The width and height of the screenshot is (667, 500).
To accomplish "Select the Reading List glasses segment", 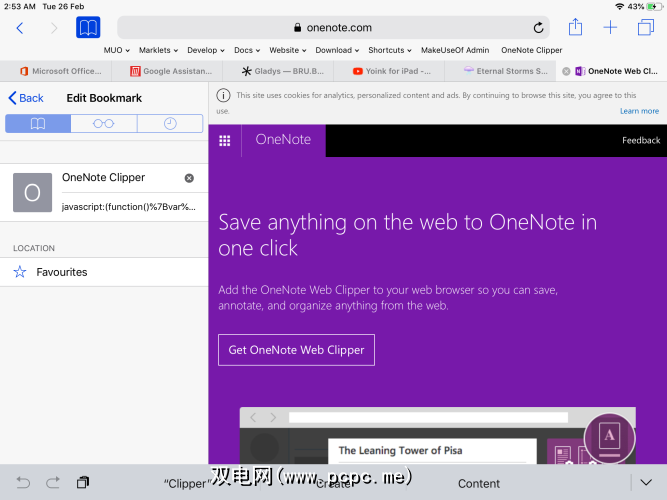I will click(x=104, y=123).
